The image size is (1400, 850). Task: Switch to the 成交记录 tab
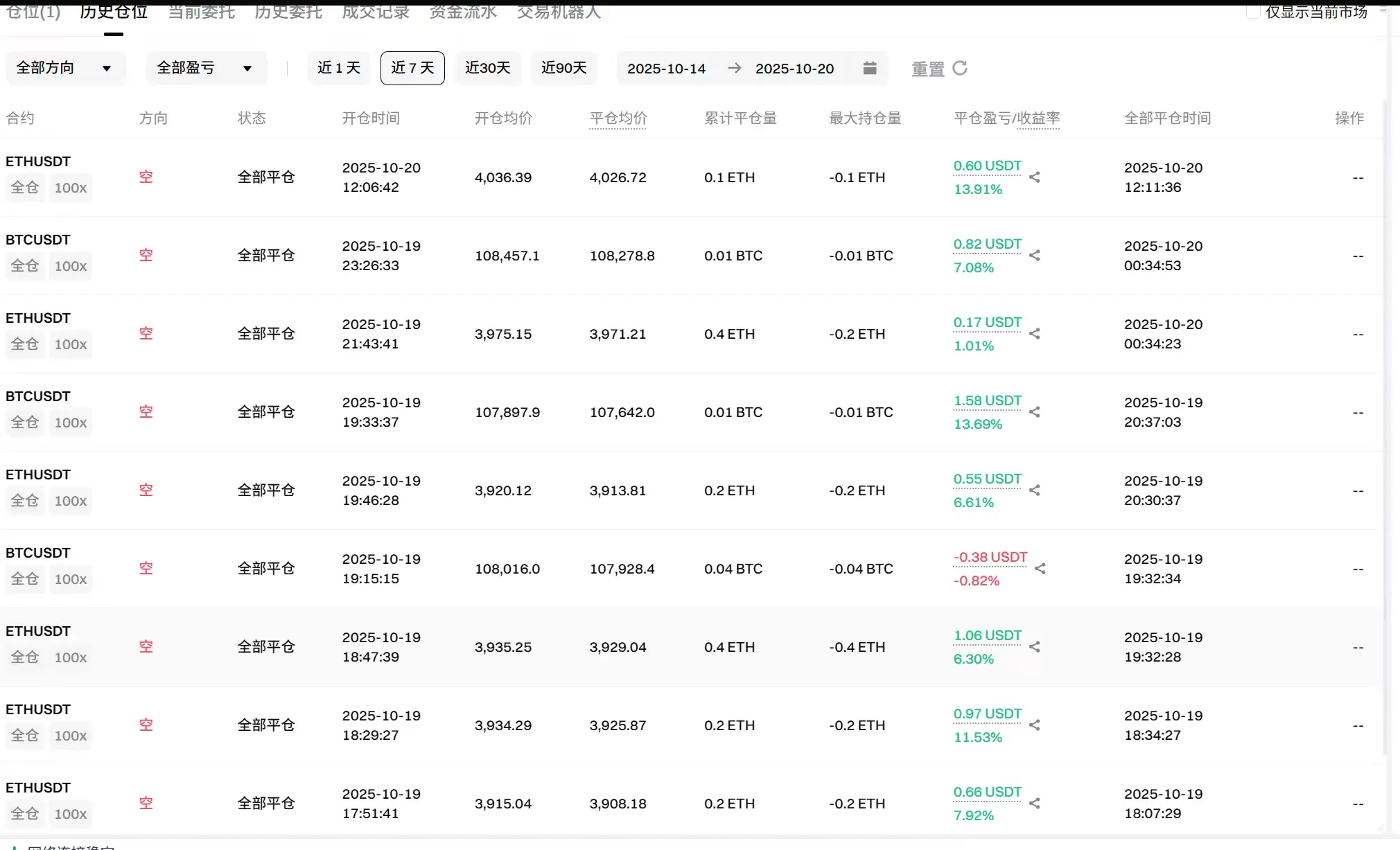(376, 12)
